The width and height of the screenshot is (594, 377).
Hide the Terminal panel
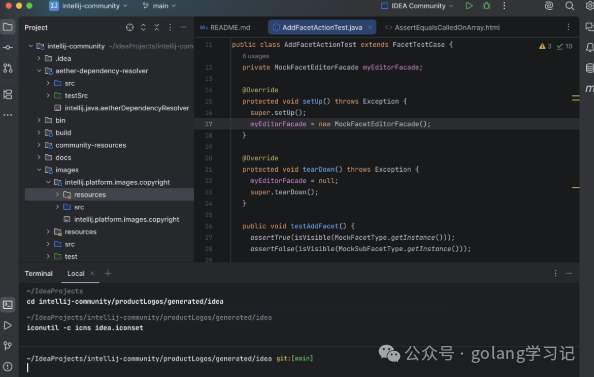tap(569, 273)
